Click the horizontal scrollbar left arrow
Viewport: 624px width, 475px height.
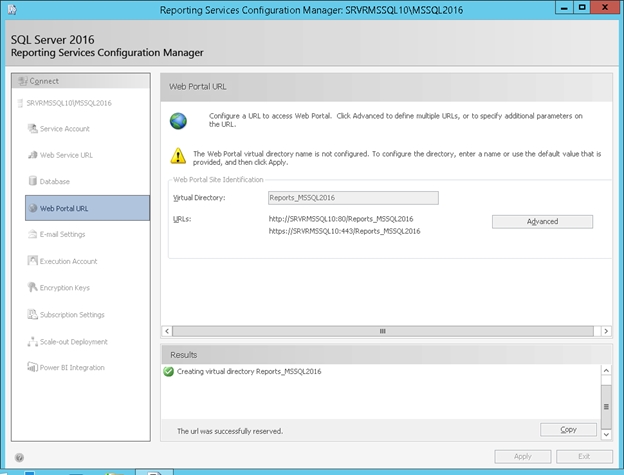pos(167,331)
